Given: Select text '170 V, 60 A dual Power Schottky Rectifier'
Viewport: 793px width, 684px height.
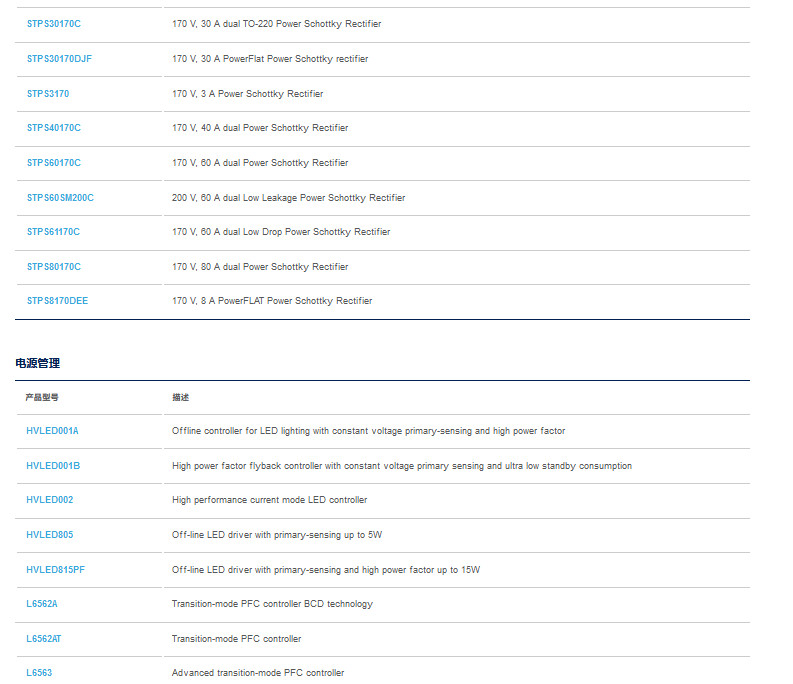Looking at the screenshot, I should point(260,162).
